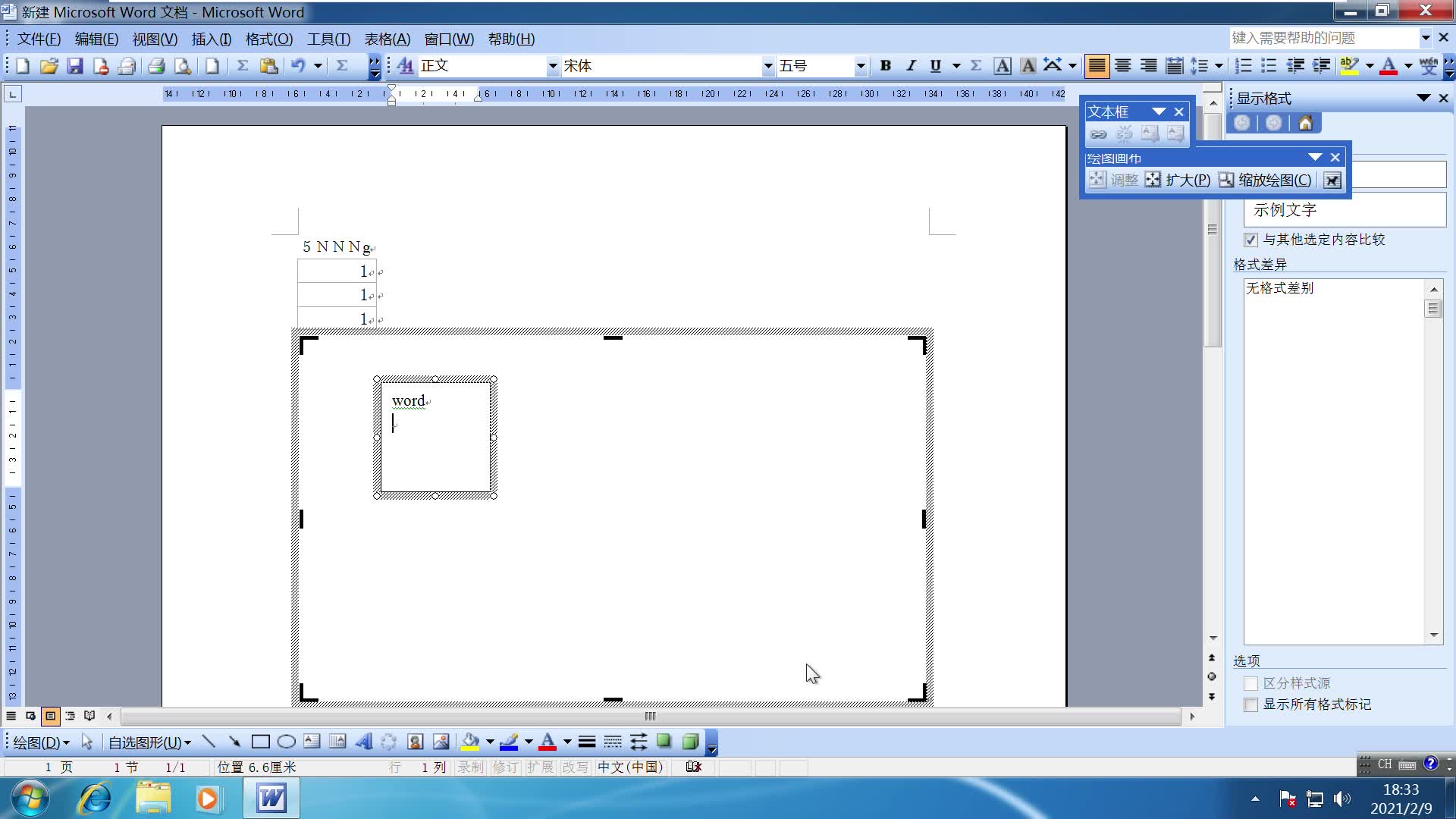This screenshot has width=1456, height=819.
Task: Click the Arrow drawing tool
Action: tap(234, 742)
